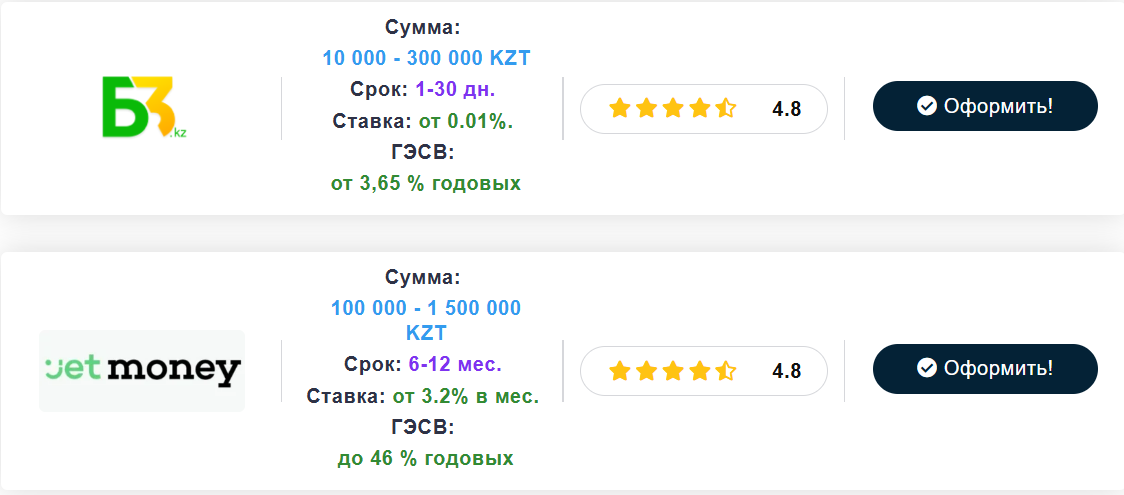The image size is (1124, 495).
Task: Click the Jet Money logo image
Action: pyautogui.click(x=142, y=370)
